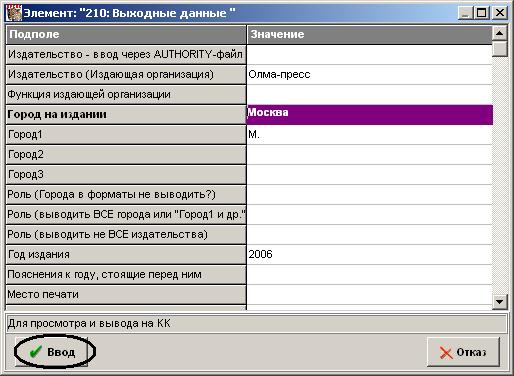Select the Город1 row label
This screenshot has height=376, width=514.
point(126,134)
